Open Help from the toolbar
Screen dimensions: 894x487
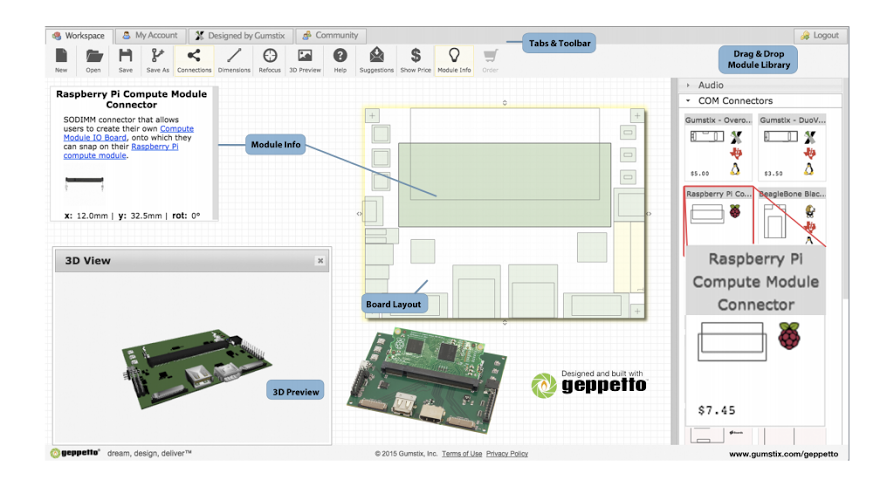tap(340, 60)
